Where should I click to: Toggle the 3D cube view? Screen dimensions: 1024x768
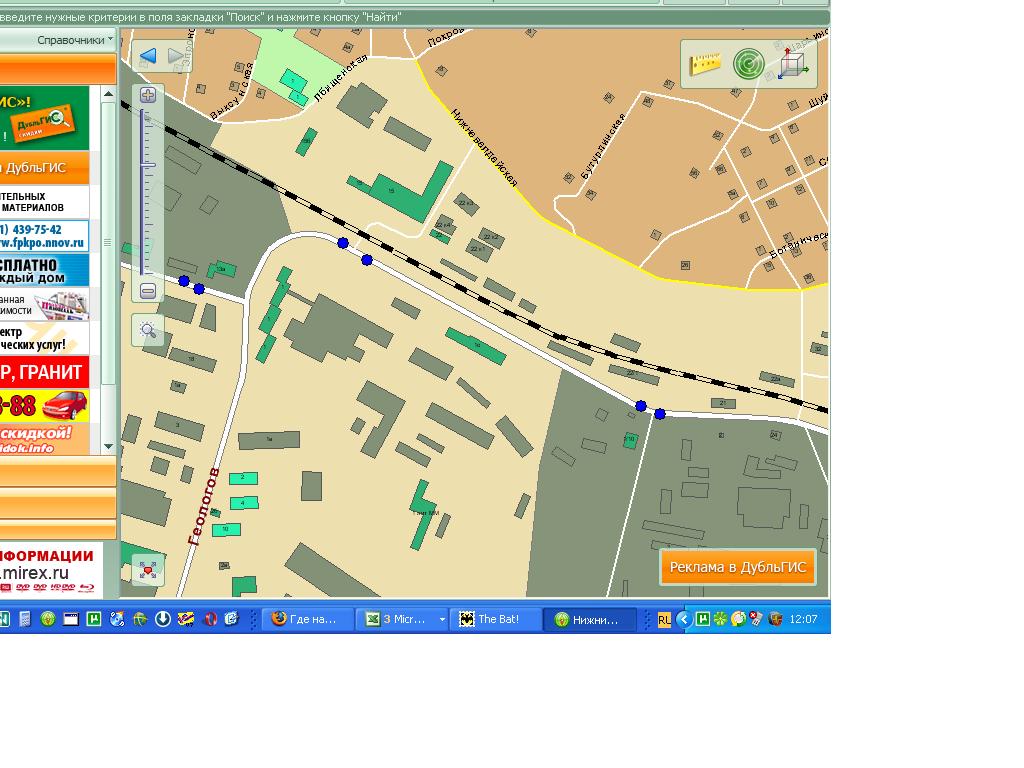pyautogui.click(x=794, y=64)
